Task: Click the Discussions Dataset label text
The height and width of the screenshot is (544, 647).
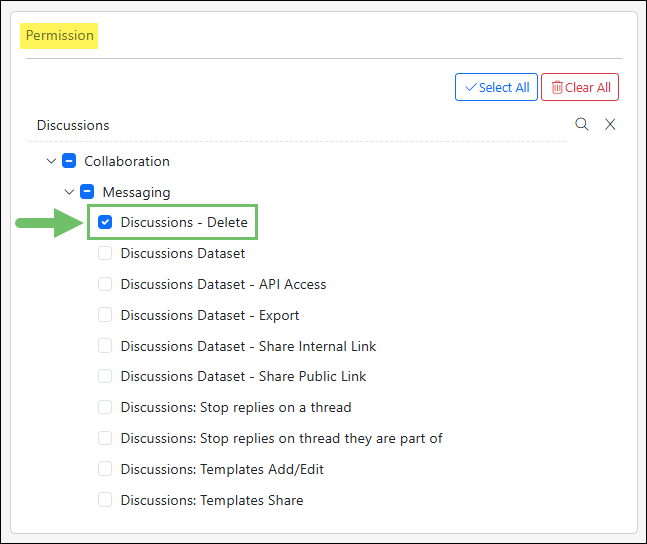Action: pyautogui.click(x=183, y=253)
